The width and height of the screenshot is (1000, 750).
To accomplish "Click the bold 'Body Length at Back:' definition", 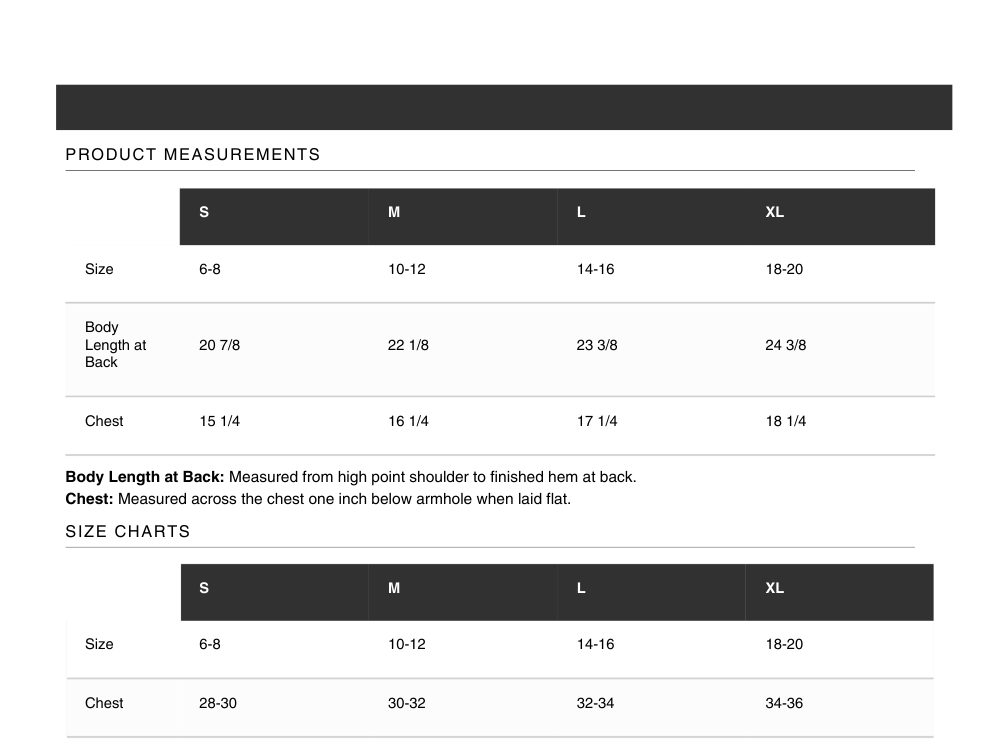I will [145, 477].
